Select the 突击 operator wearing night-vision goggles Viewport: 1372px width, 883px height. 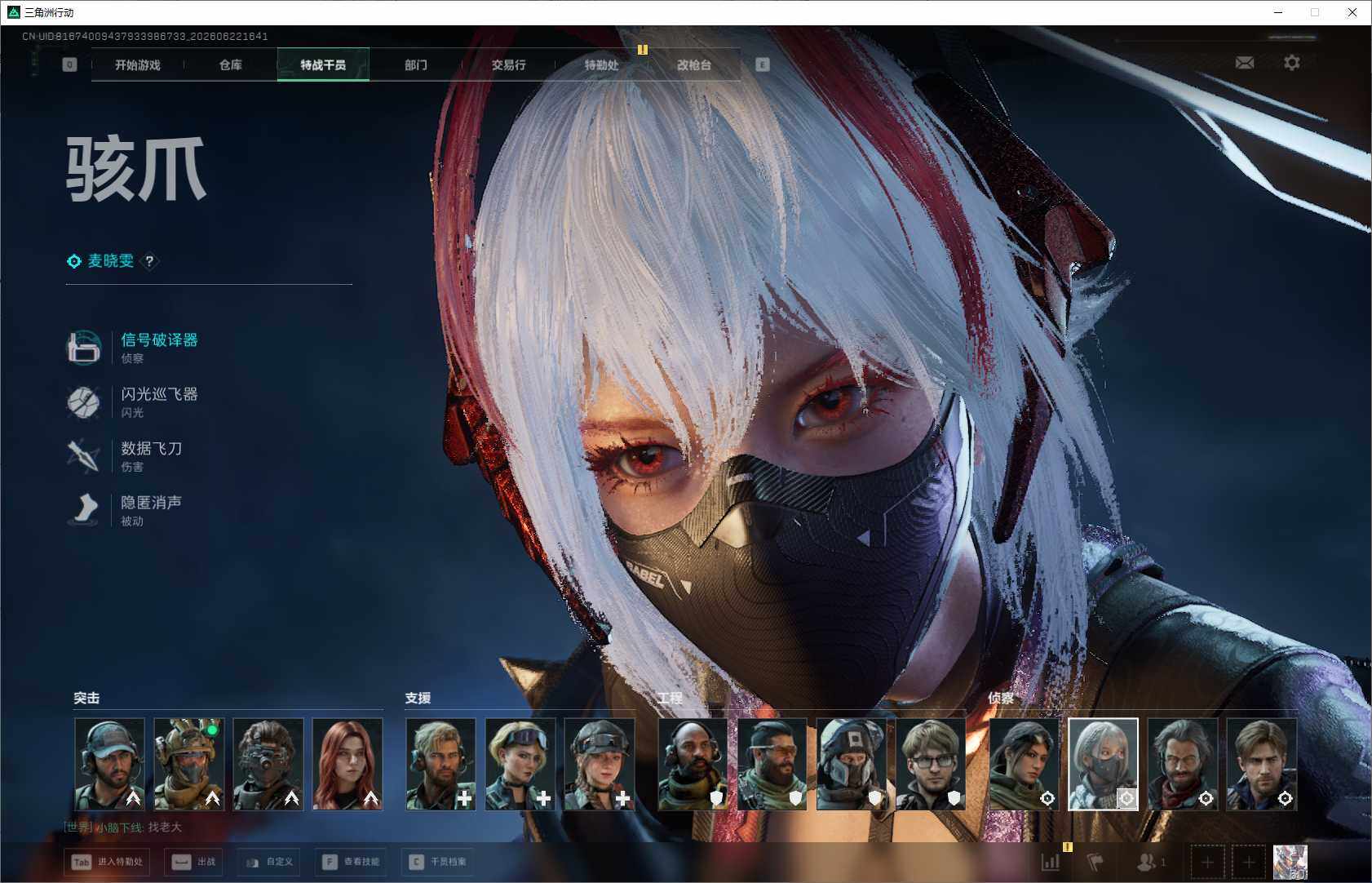point(268,764)
